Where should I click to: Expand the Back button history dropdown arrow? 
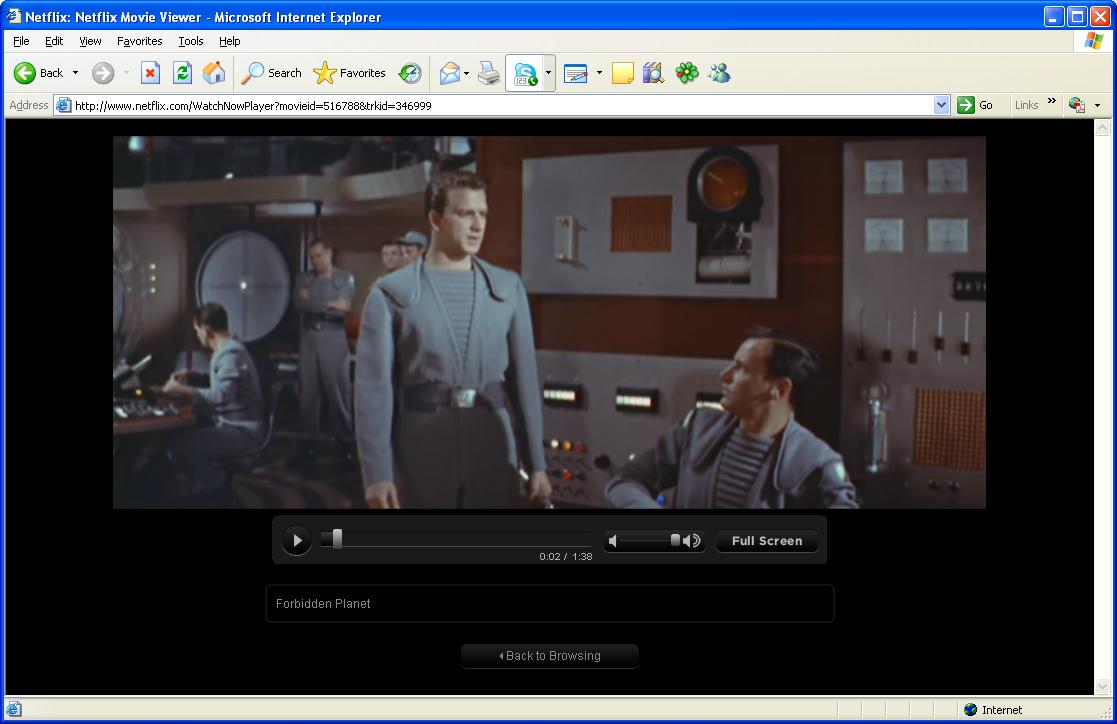tap(75, 73)
